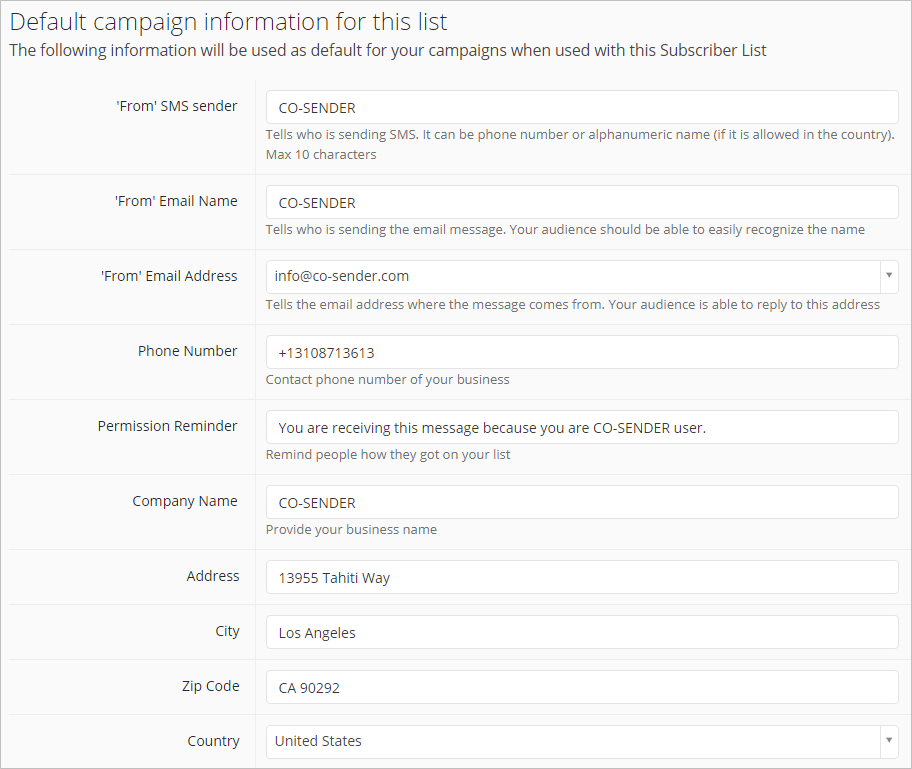Image resolution: width=912 pixels, height=769 pixels.
Task: Click the Zip Code label
Action: coord(211,686)
